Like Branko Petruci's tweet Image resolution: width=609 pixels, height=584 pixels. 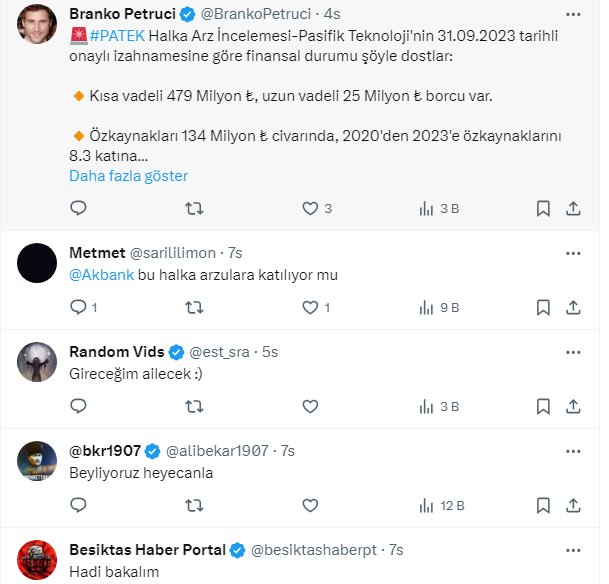310,209
